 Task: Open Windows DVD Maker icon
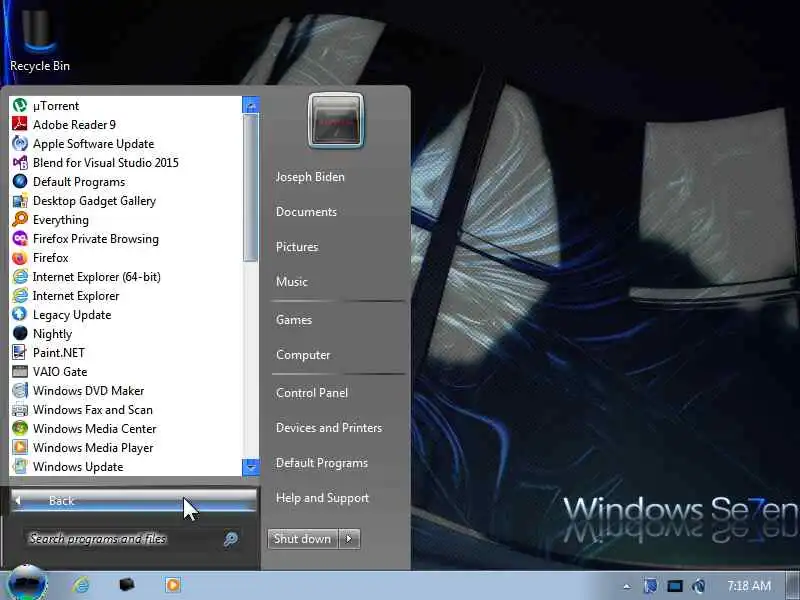[20, 390]
